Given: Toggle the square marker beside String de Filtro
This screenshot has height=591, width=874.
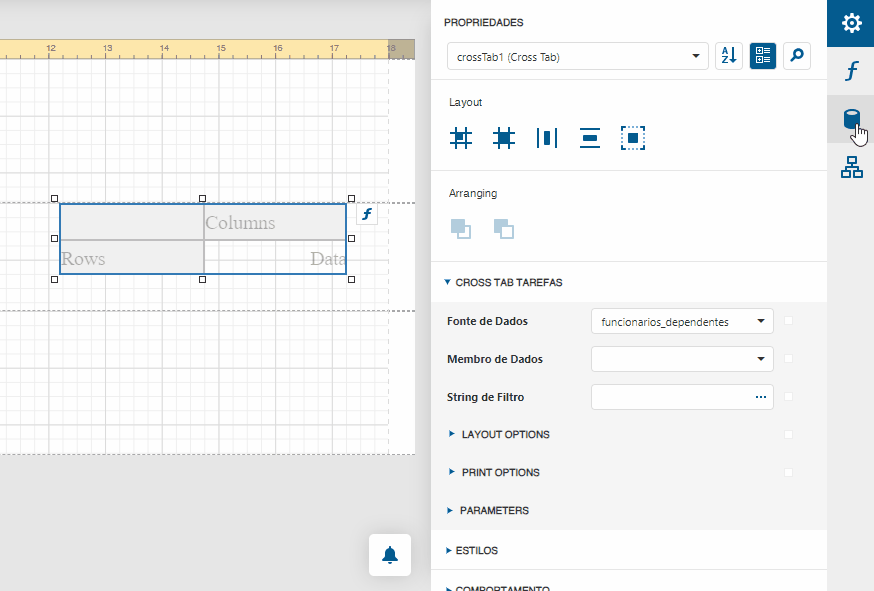Looking at the screenshot, I should point(789,397).
